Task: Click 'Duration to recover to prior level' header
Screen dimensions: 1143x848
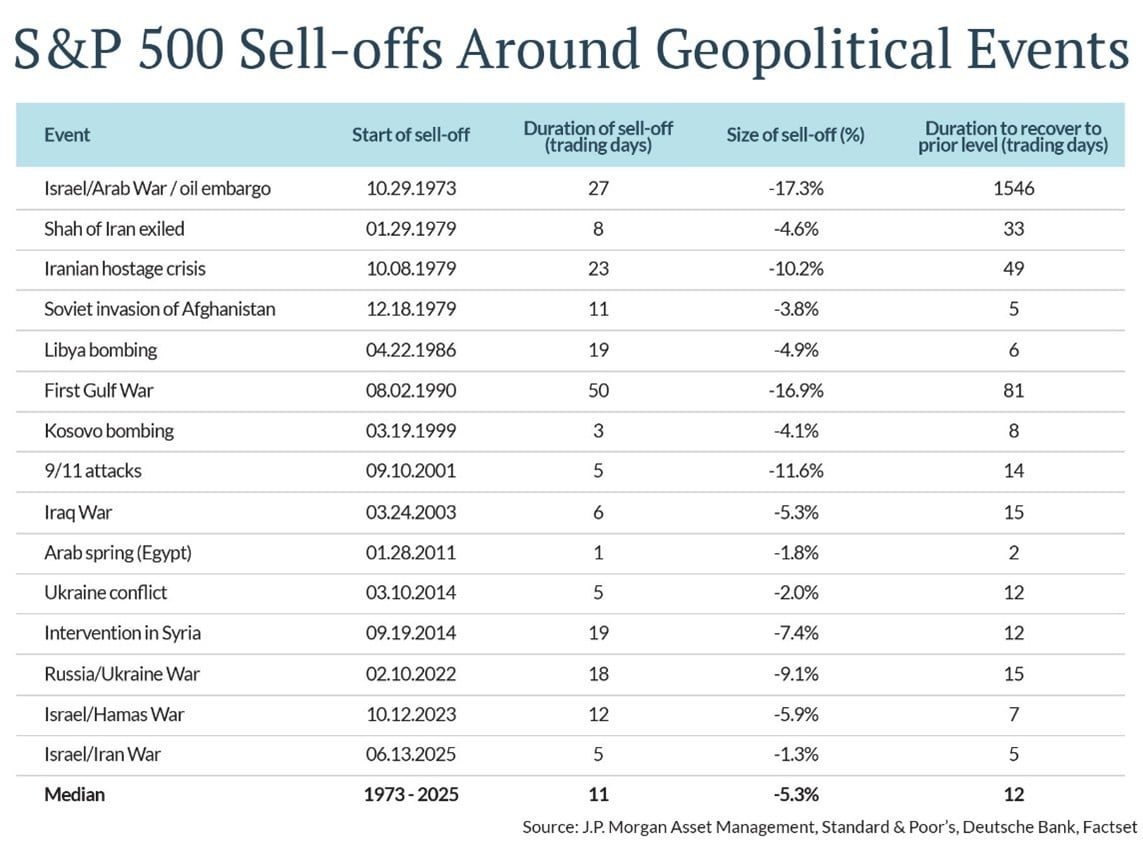Action: pos(1013,135)
